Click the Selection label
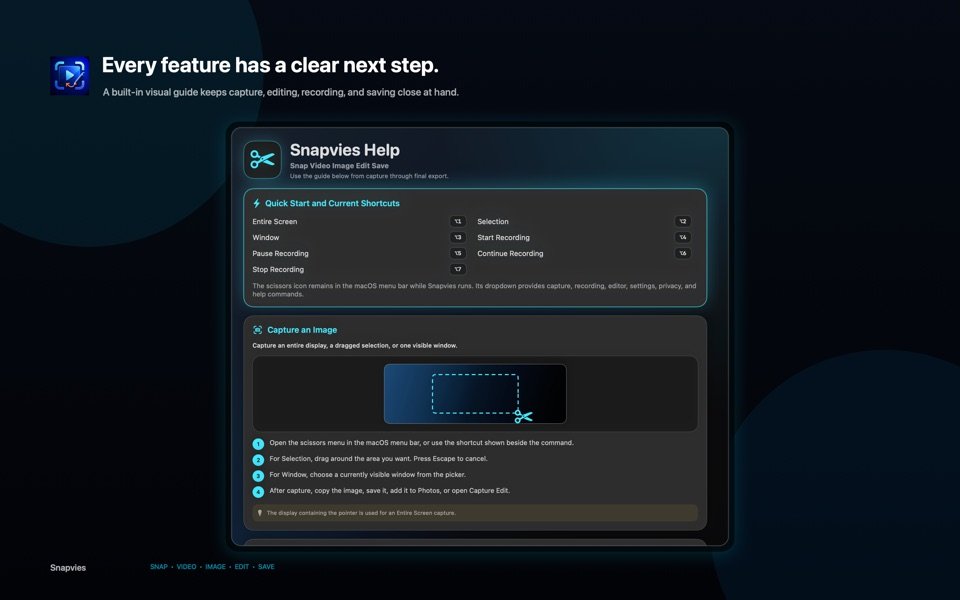The width and height of the screenshot is (960, 600). [x=493, y=222]
